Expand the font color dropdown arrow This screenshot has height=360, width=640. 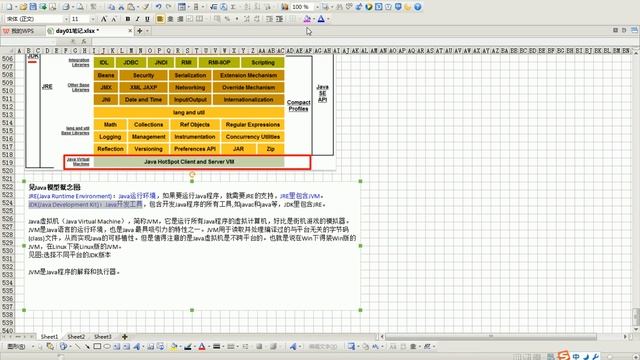pyautogui.click(x=328, y=19)
